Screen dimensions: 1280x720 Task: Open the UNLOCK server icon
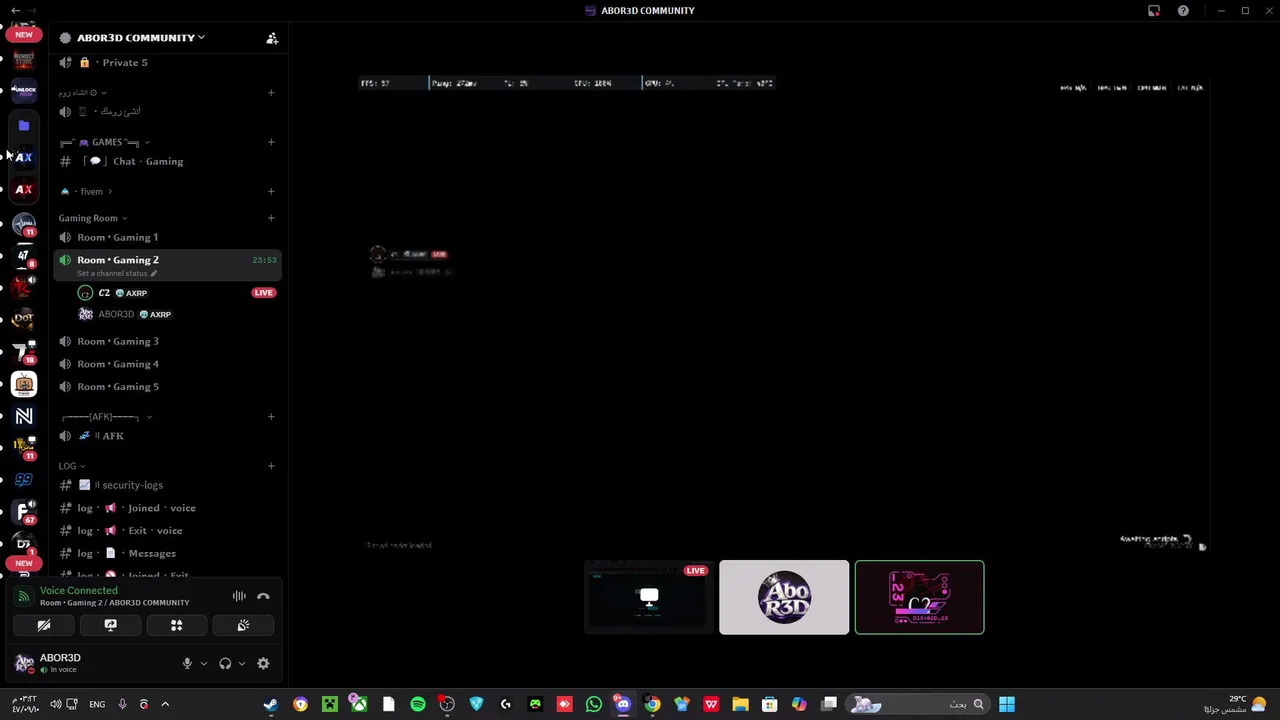coord(24,91)
